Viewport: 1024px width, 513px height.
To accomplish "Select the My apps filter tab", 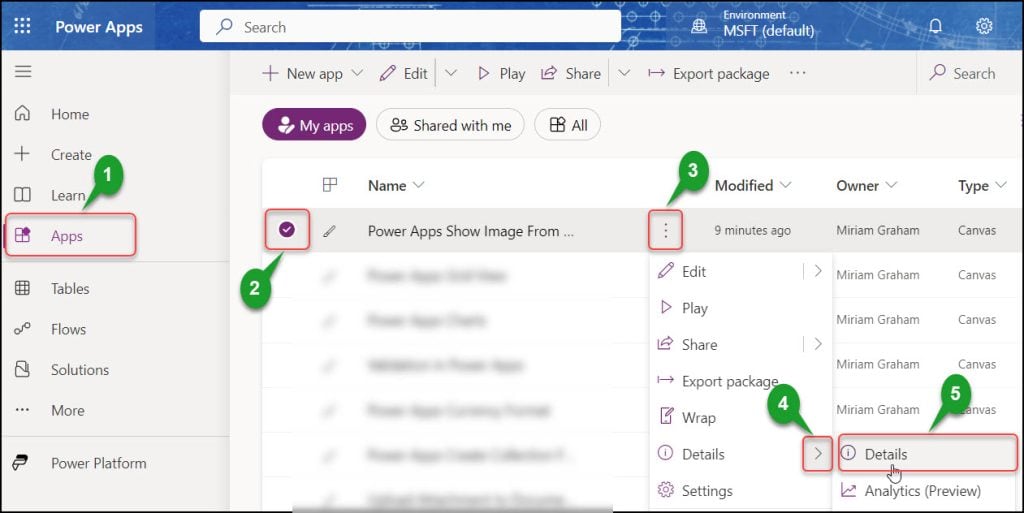I will [x=314, y=125].
